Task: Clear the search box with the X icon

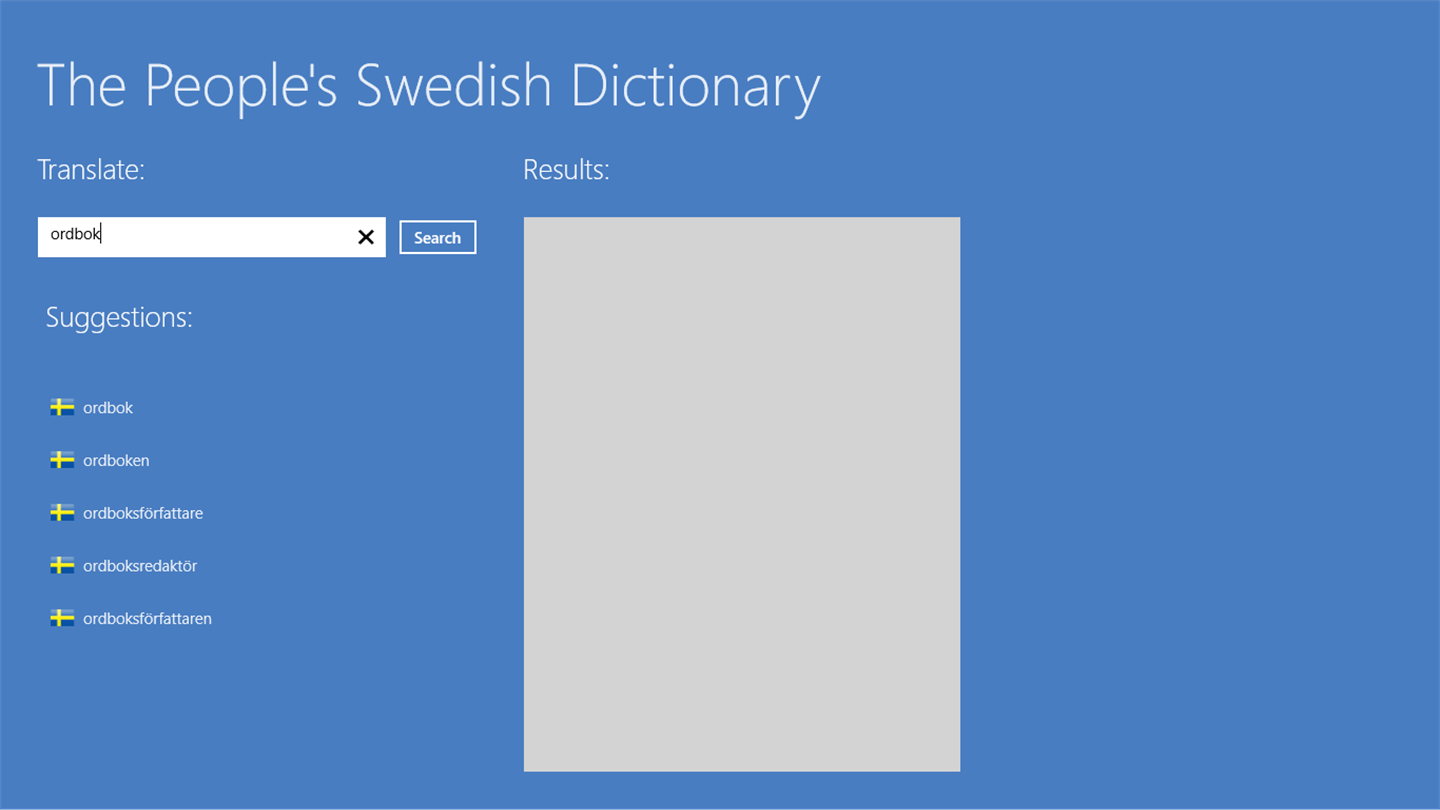Action: (x=366, y=237)
